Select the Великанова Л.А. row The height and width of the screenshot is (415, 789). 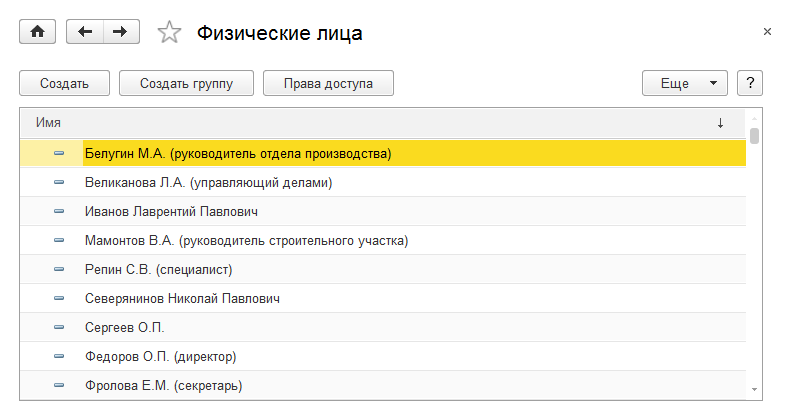[x=208, y=183]
